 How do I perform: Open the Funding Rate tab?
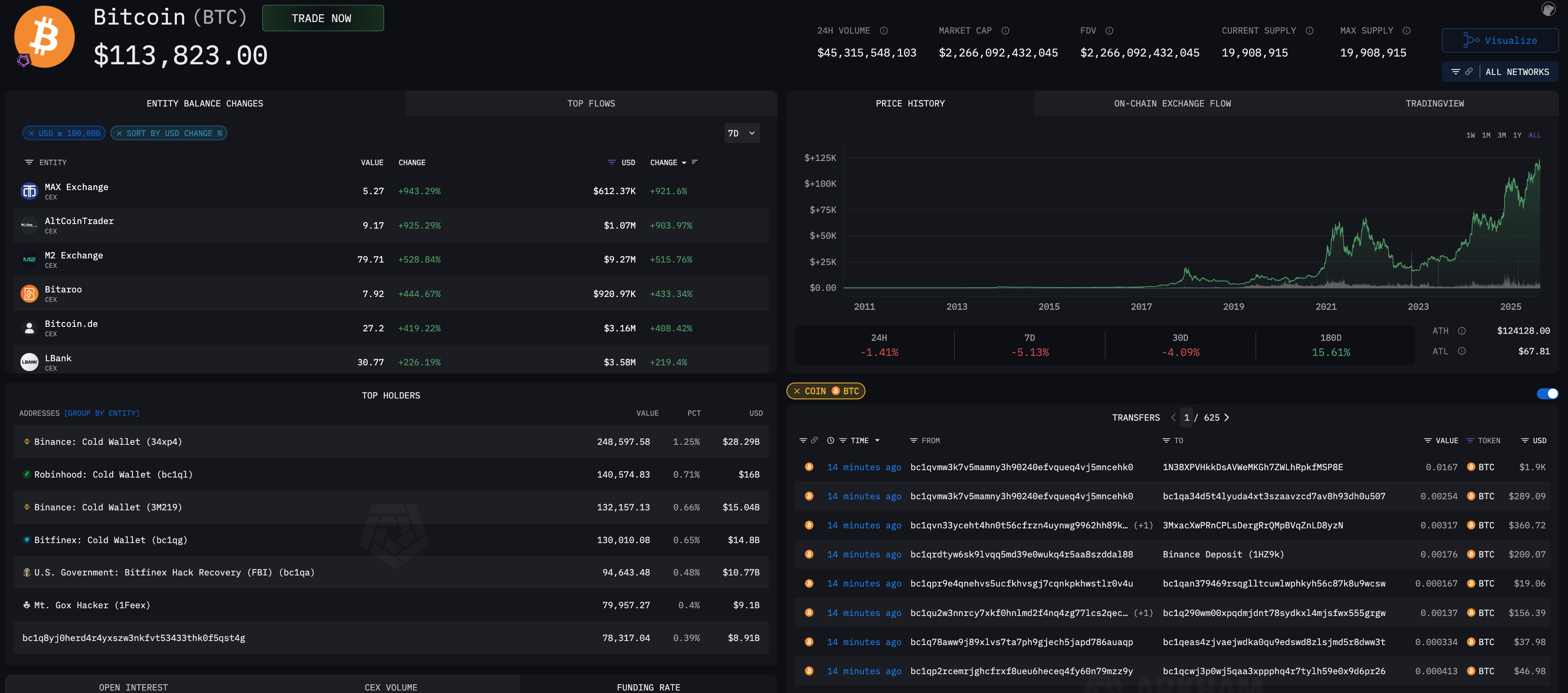coord(648,687)
